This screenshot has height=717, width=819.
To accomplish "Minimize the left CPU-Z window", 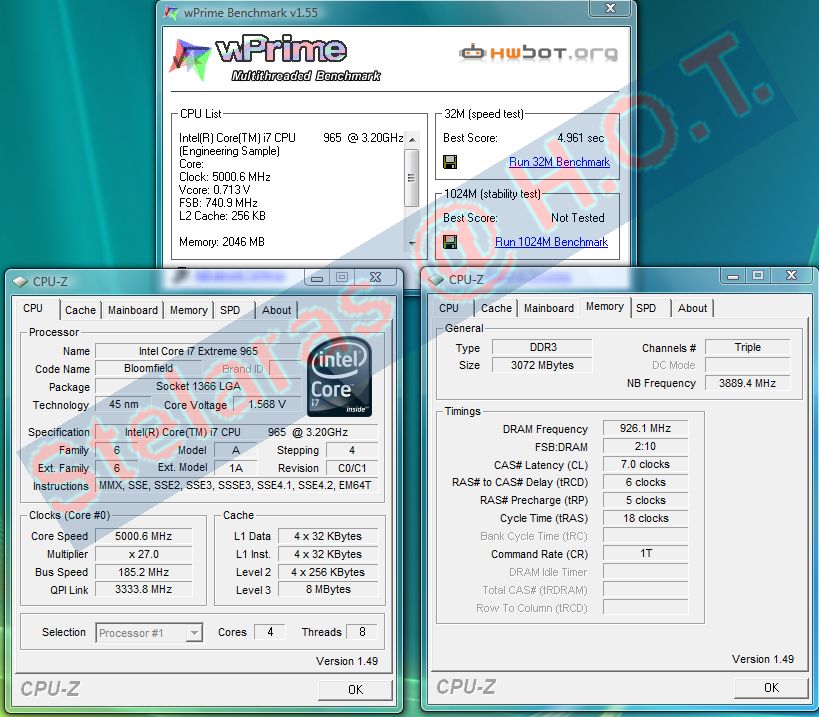I will [317, 278].
